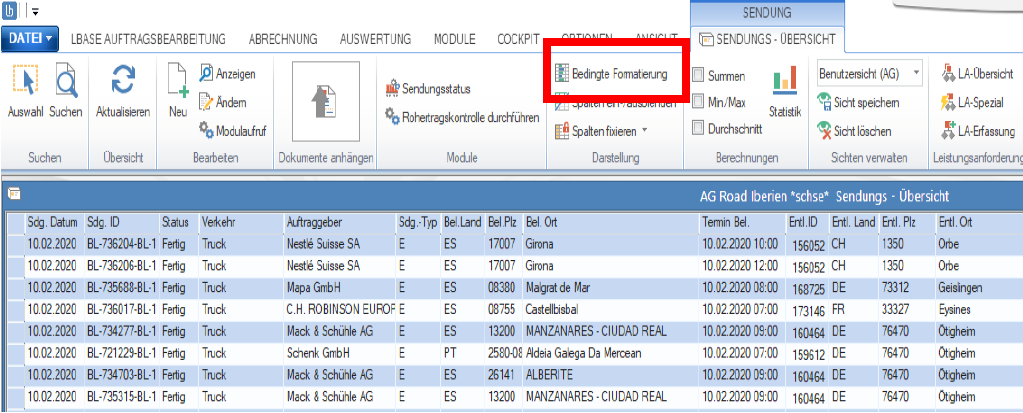This screenshot has width=1023, height=413.
Task: Click the Sdg. ID column header
Action: (122, 222)
